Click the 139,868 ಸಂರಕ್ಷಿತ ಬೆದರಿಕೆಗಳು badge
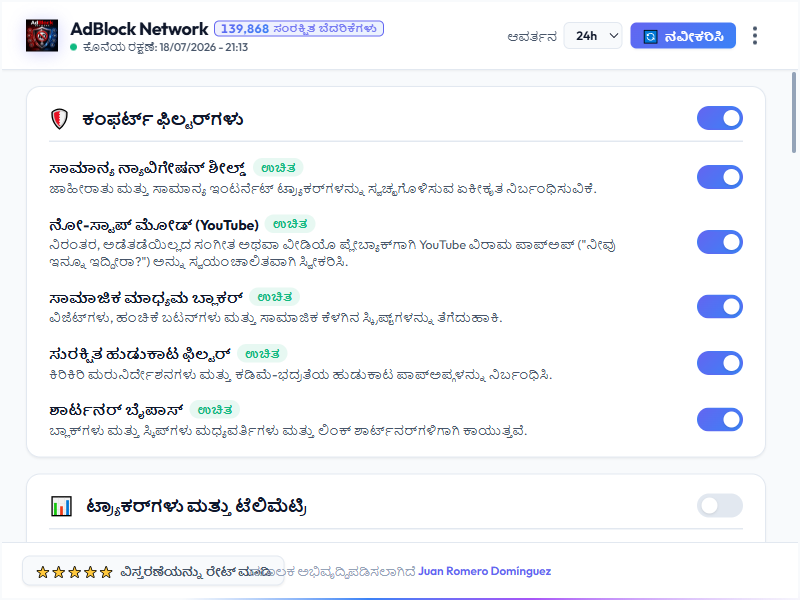800x600 pixels. (x=298, y=29)
